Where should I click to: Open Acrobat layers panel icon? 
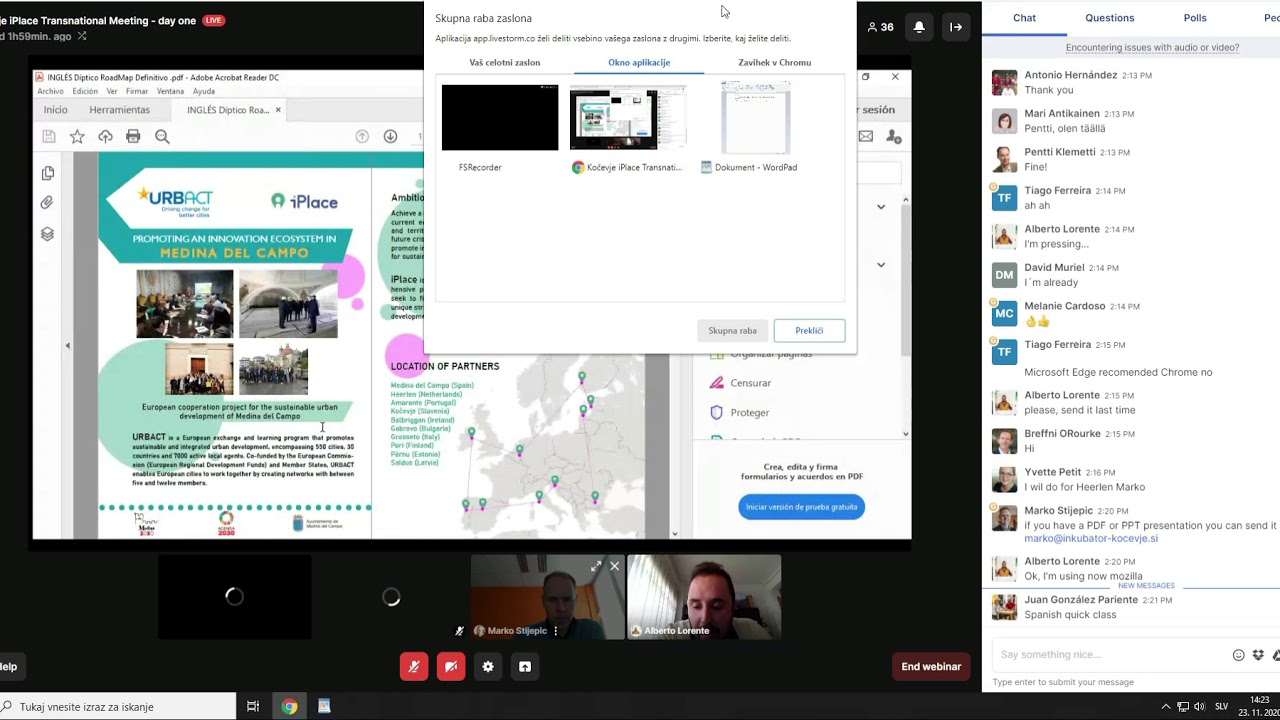coord(47,234)
